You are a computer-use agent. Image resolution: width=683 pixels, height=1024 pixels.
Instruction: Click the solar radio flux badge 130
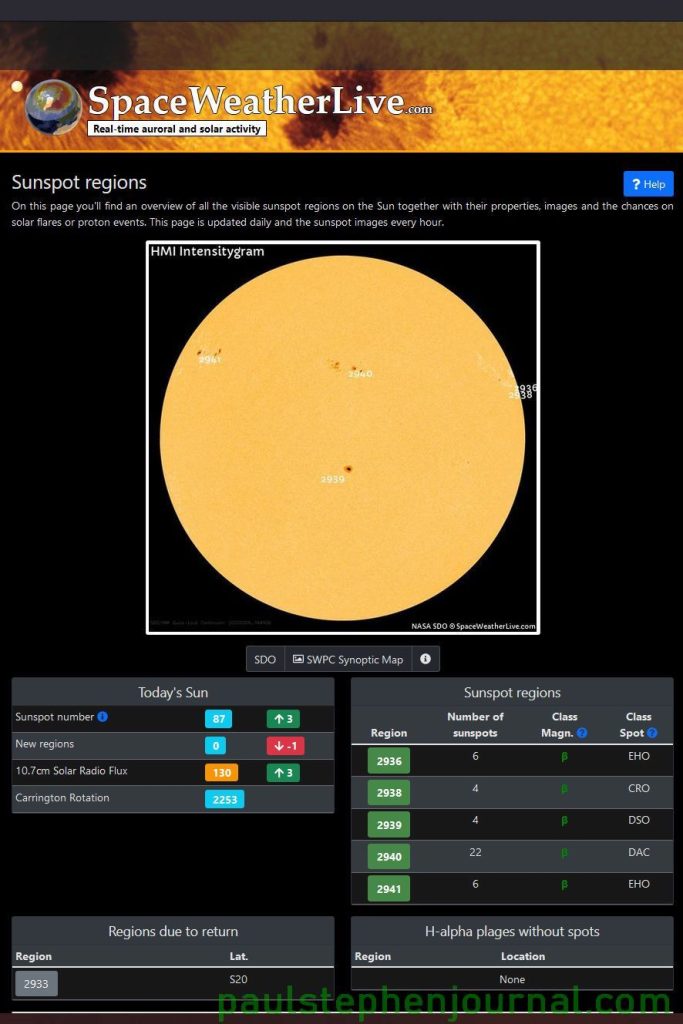[221, 773]
